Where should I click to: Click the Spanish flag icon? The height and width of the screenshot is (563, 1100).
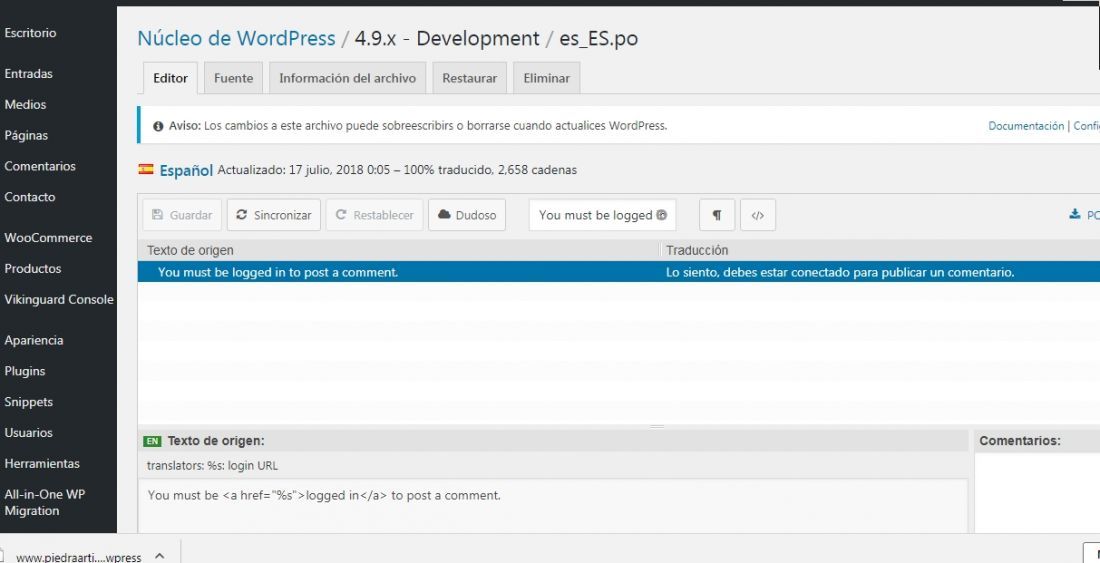click(x=146, y=169)
